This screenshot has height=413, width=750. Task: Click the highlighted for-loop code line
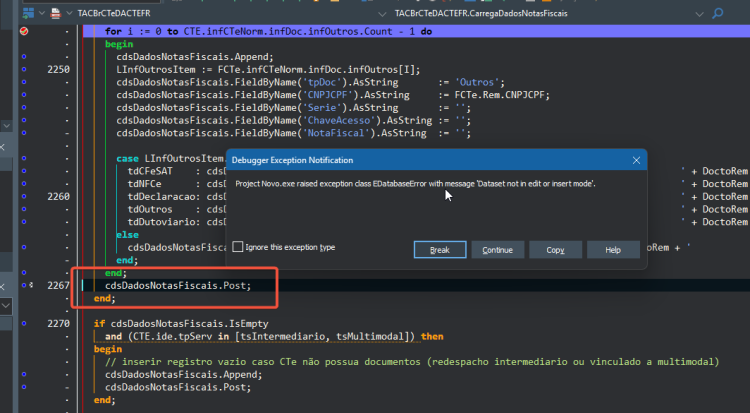coord(416,31)
